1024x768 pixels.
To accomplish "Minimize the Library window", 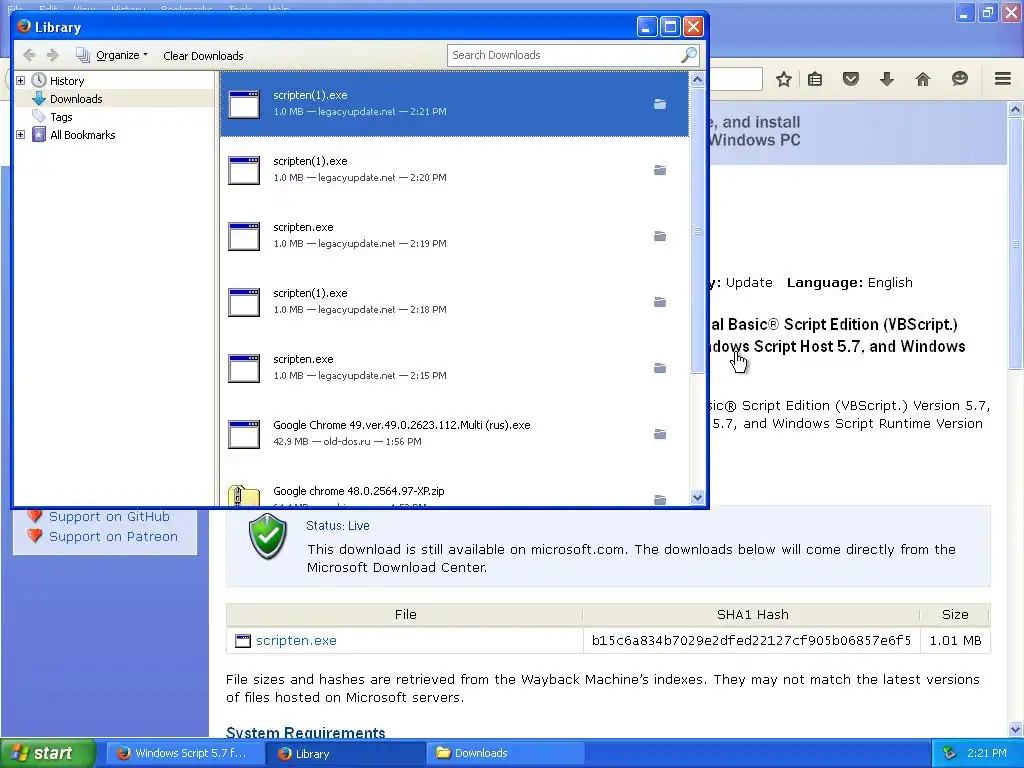I will [647, 27].
